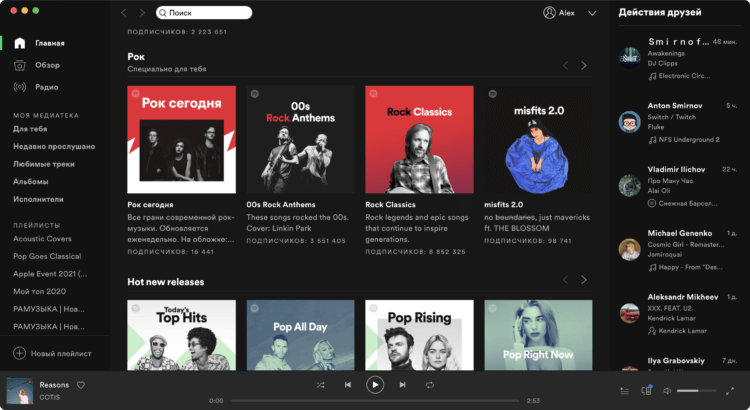Click the Поиск search field
Image resolution: width=750 pixels, height=410 pixels.
click(204, 13)
